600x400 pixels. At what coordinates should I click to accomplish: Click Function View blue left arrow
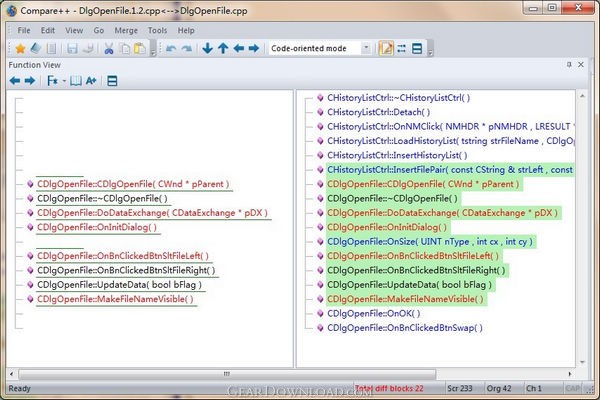[14, 80]
